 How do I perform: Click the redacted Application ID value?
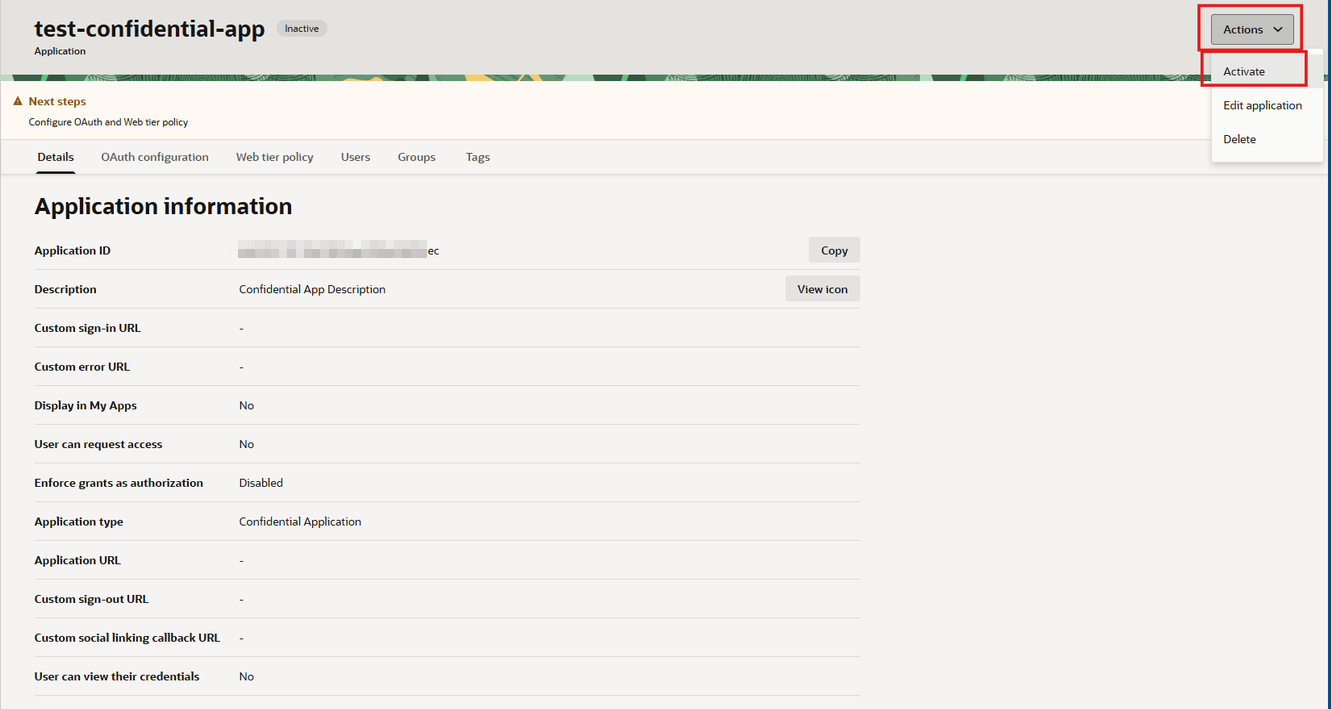[339, 251]
